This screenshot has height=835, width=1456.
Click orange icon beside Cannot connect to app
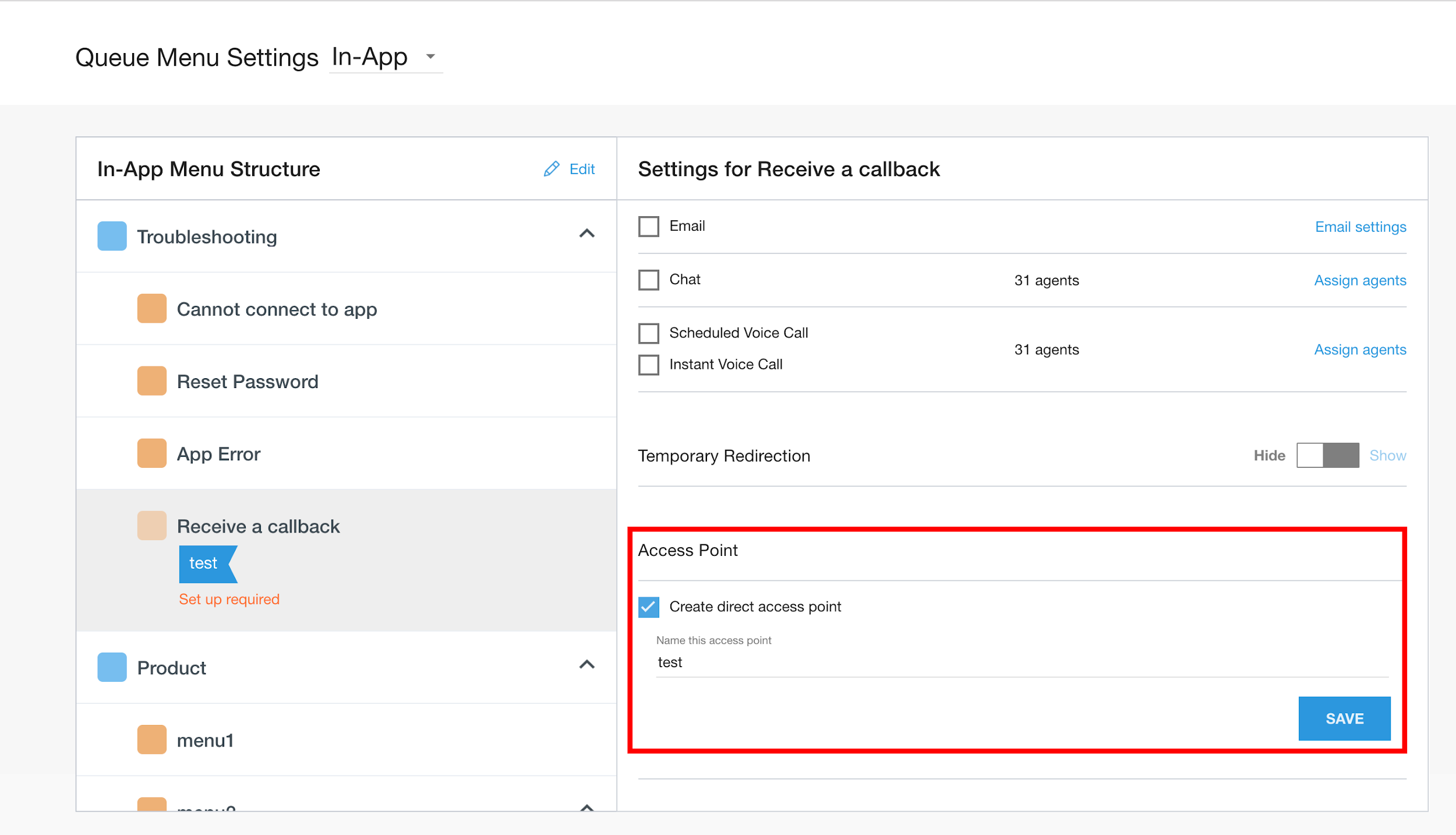coord(151,308)
